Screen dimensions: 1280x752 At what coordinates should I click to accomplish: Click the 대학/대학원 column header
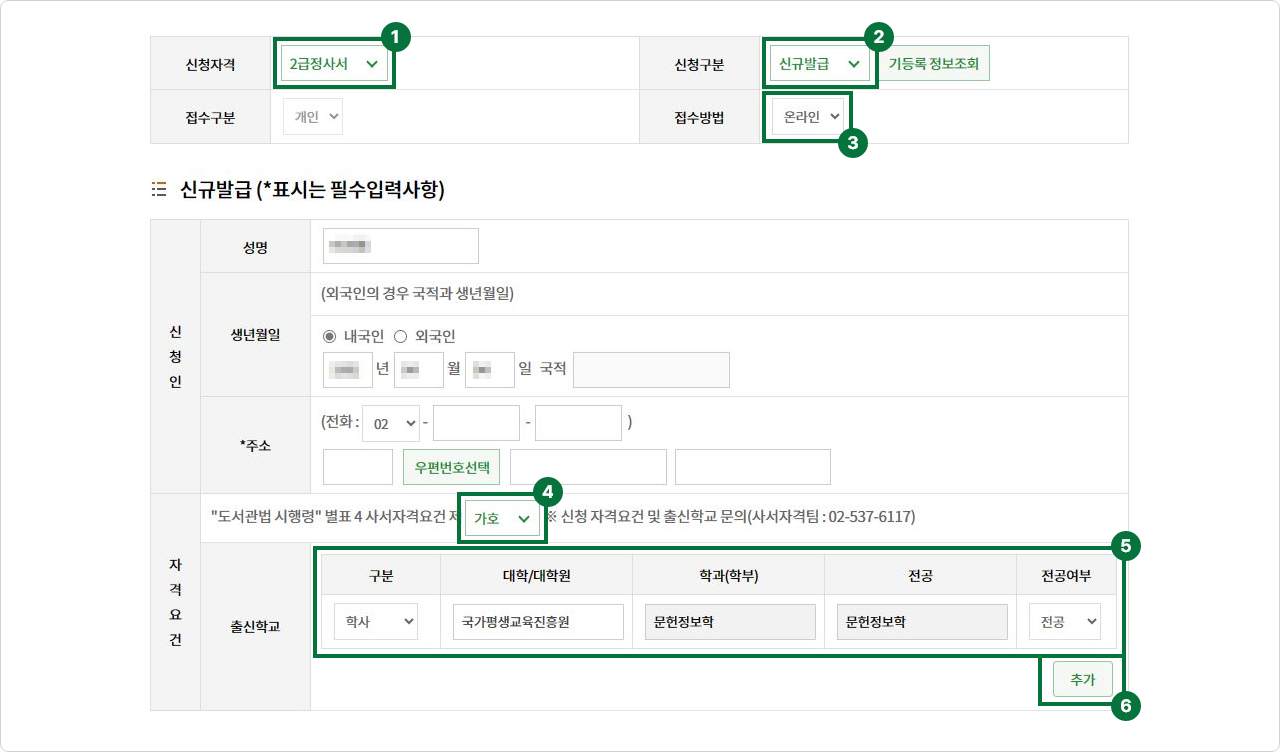point(536,575)
